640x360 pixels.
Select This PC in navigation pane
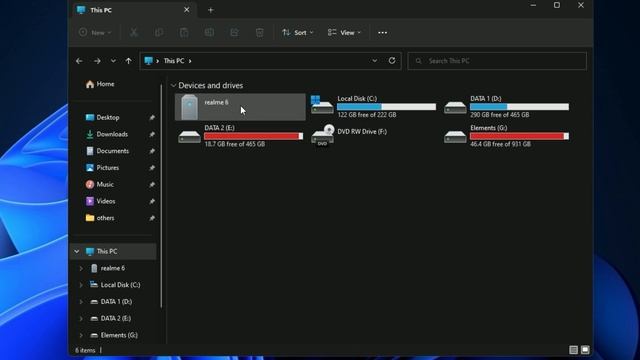pyautogui.click(x=113, y=251)
